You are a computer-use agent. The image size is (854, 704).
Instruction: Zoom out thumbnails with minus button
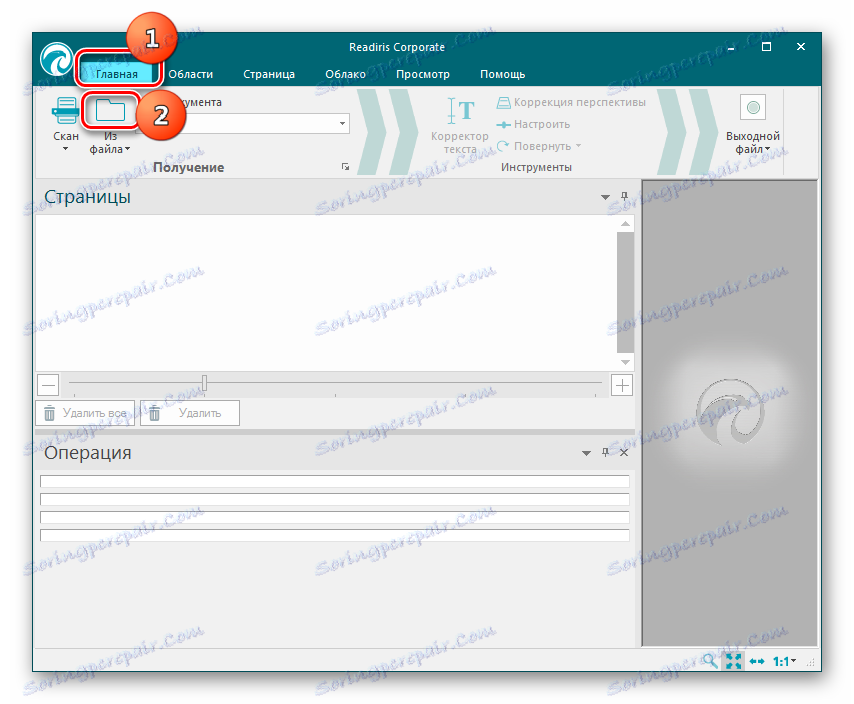point(48,385)
